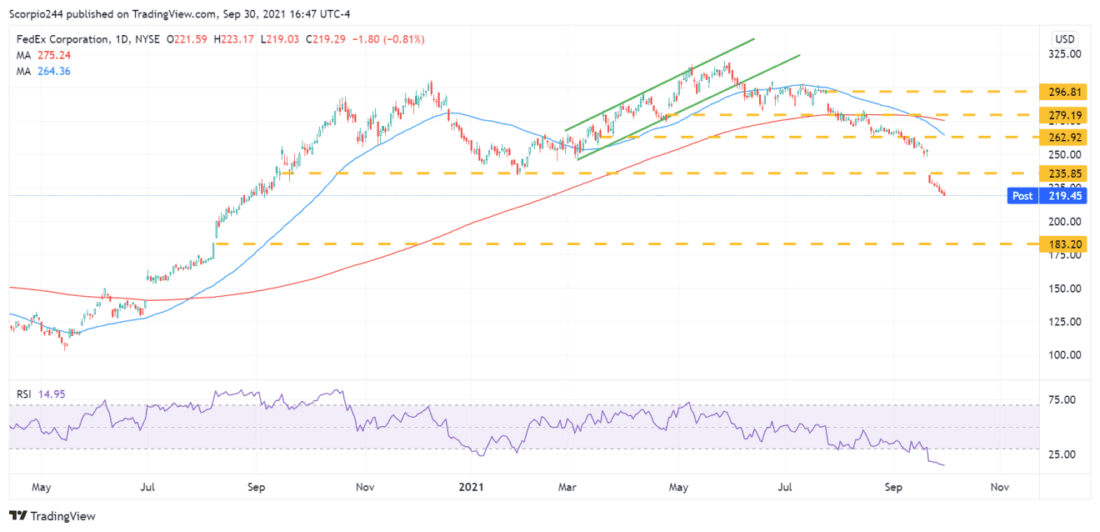Click the 325.00 axis value

click(1064, 54)
